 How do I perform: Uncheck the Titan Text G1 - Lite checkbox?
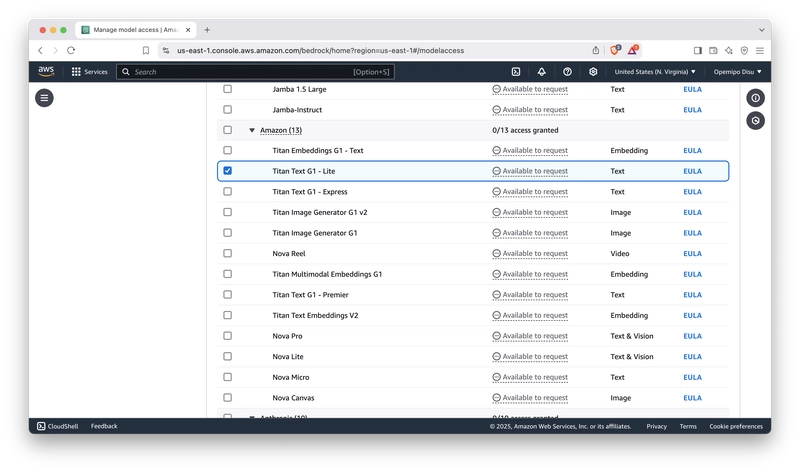click(x=227, y=171)
